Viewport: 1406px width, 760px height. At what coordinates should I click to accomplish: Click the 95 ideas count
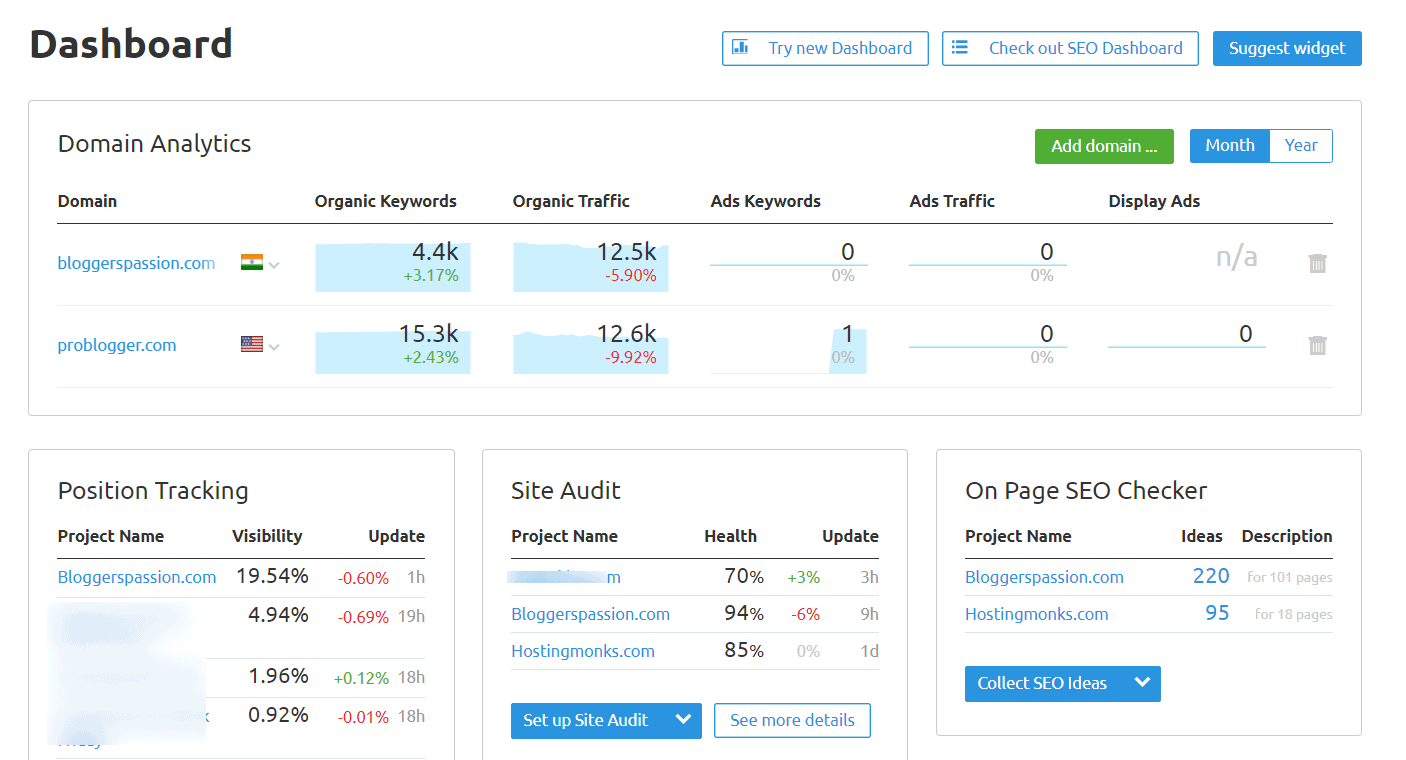pos(1217,613)
